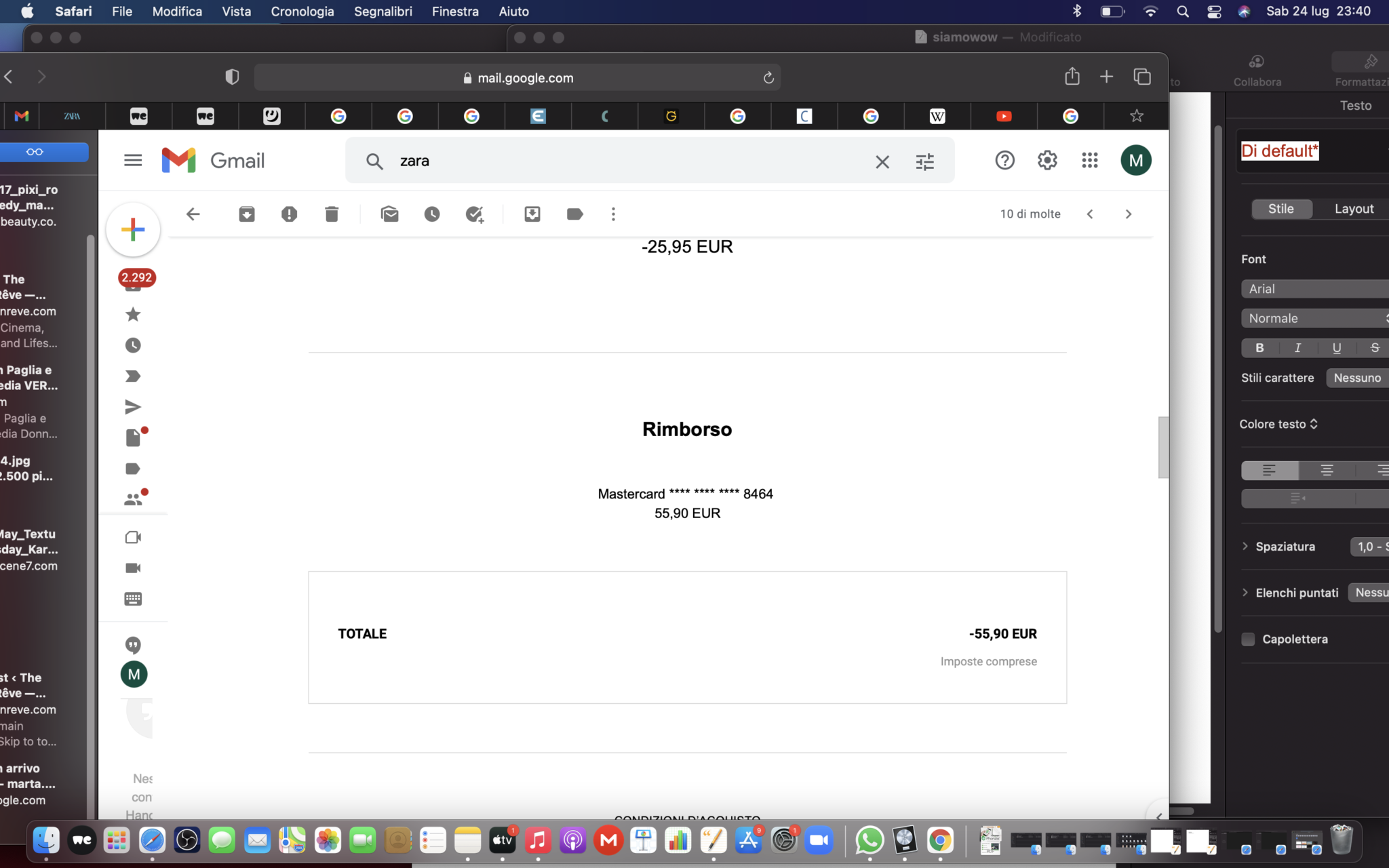Open Snoozed messages in Gmail sidebar
The height and width of the screenshot is (868, 1389).
click(x=133, y=346)
